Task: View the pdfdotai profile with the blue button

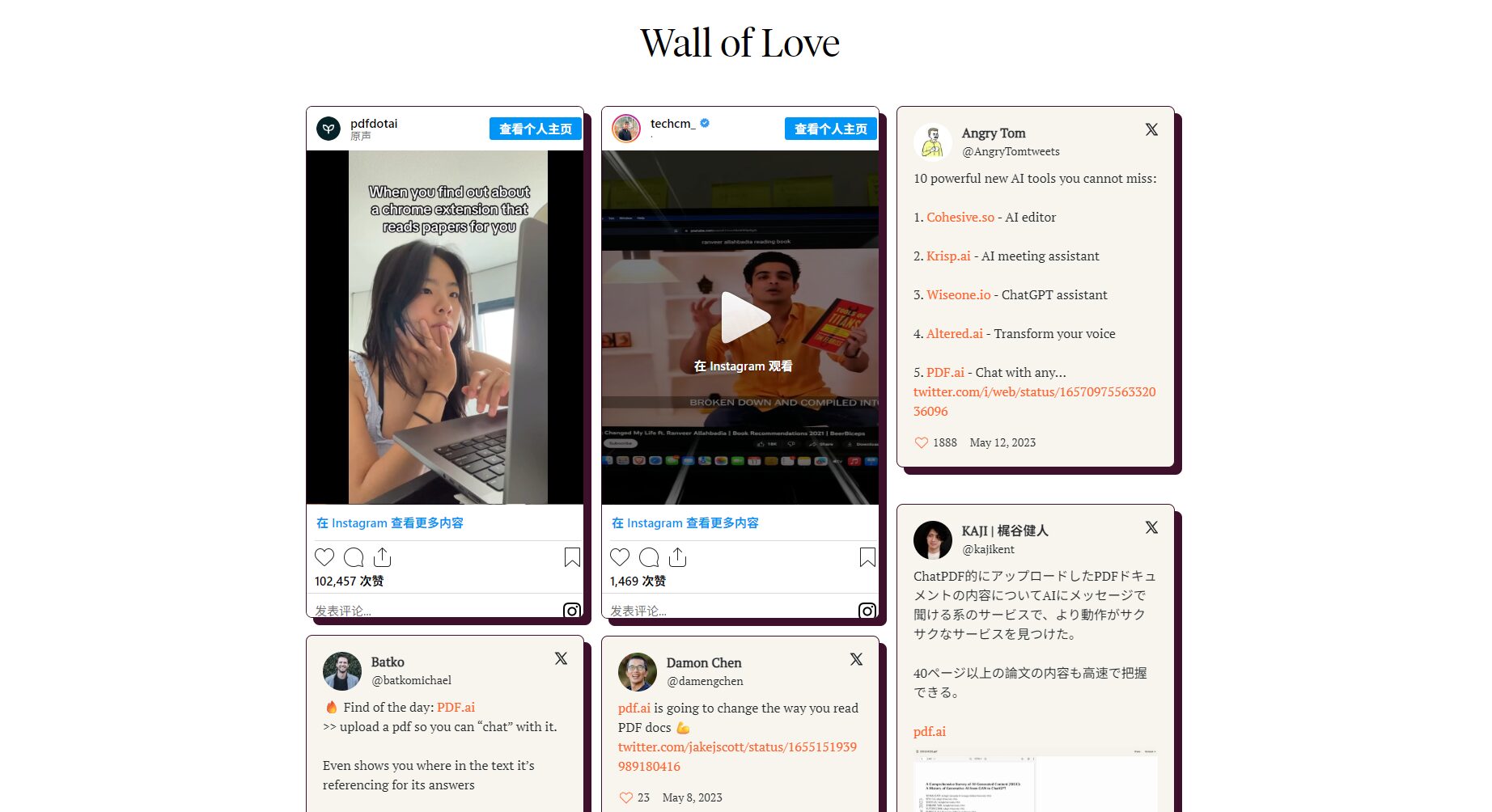Action: [x=535, y=129]
